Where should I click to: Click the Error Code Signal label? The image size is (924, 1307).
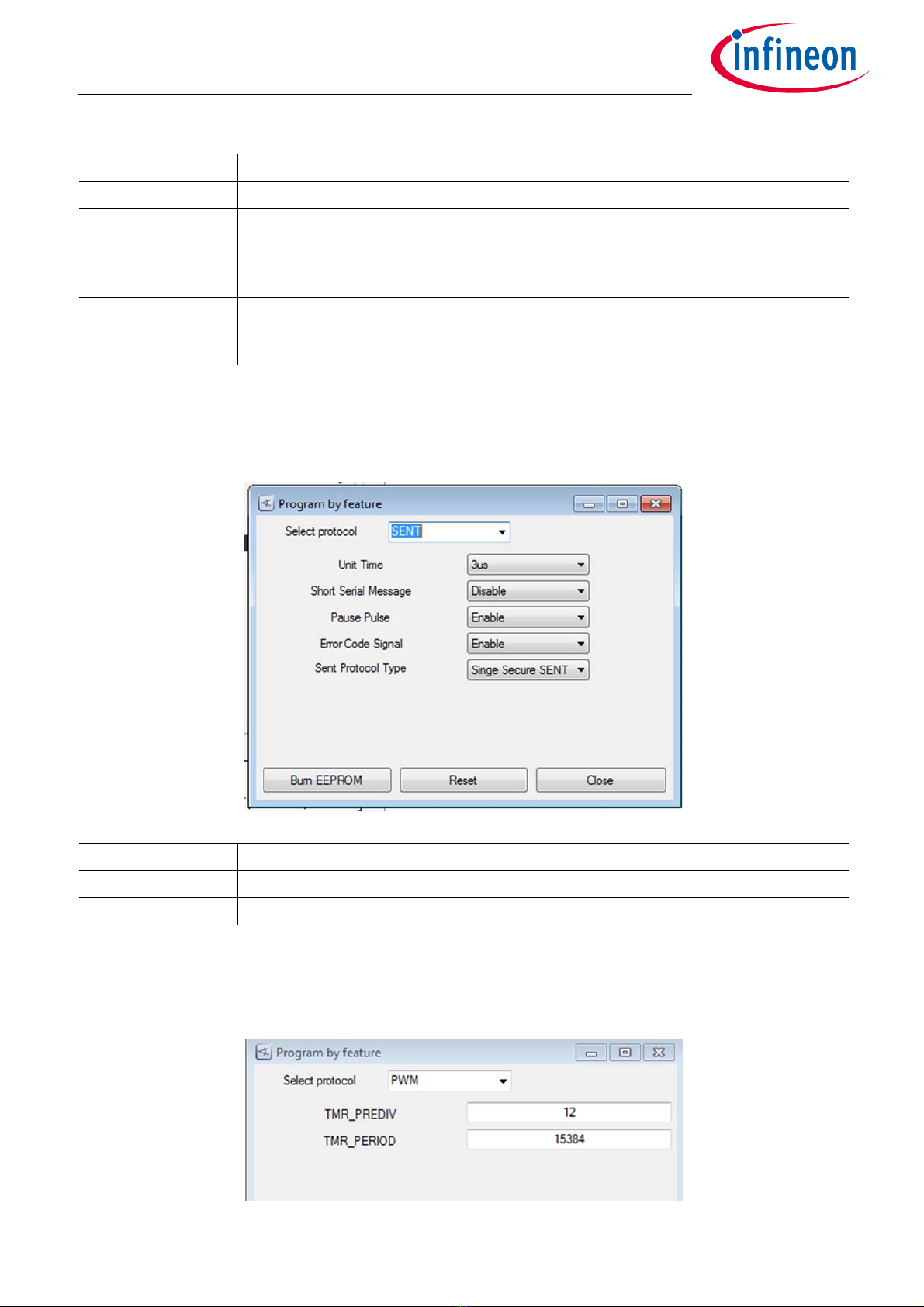(x=362, y=644)
